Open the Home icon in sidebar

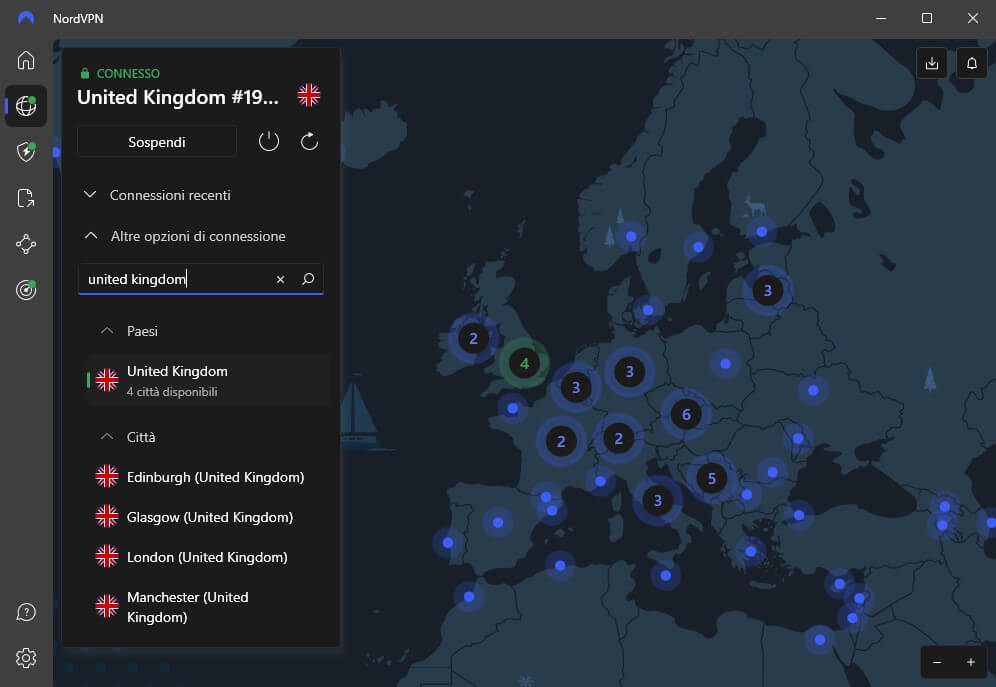[x=26, y=60]
